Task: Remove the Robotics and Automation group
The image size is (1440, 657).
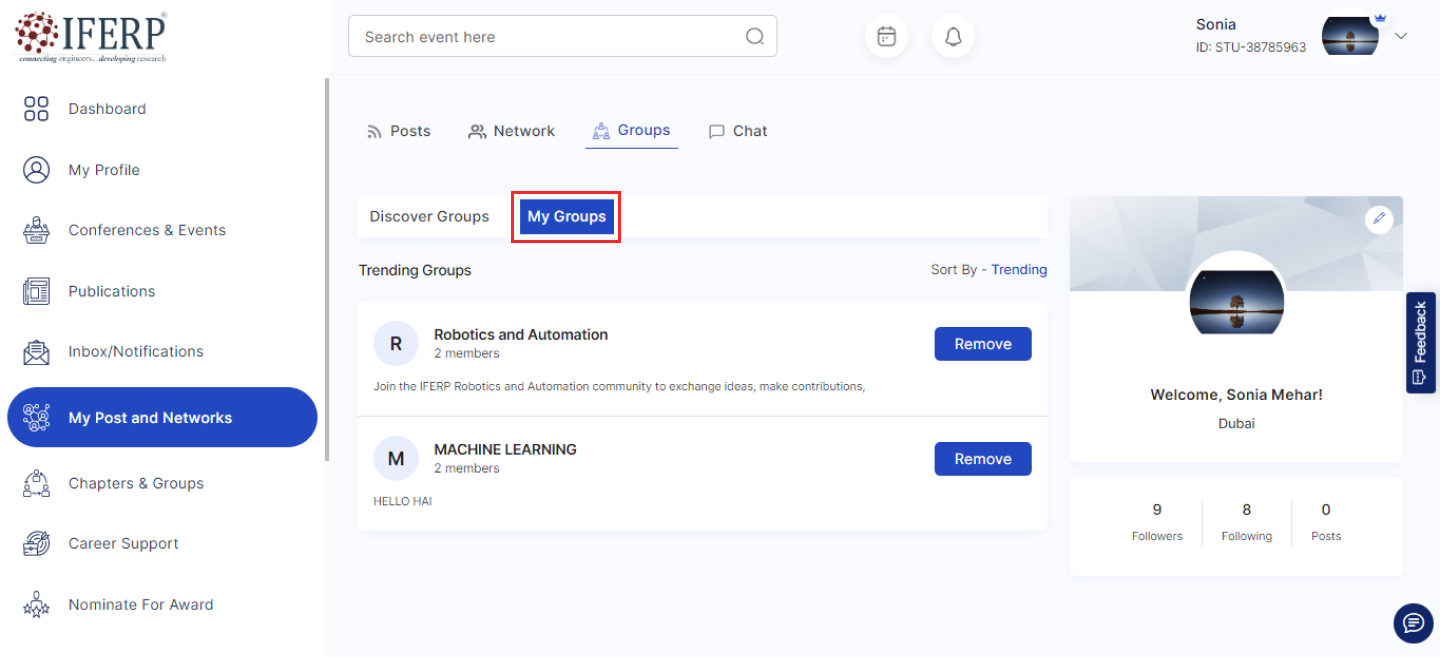Action: point(982,344)
